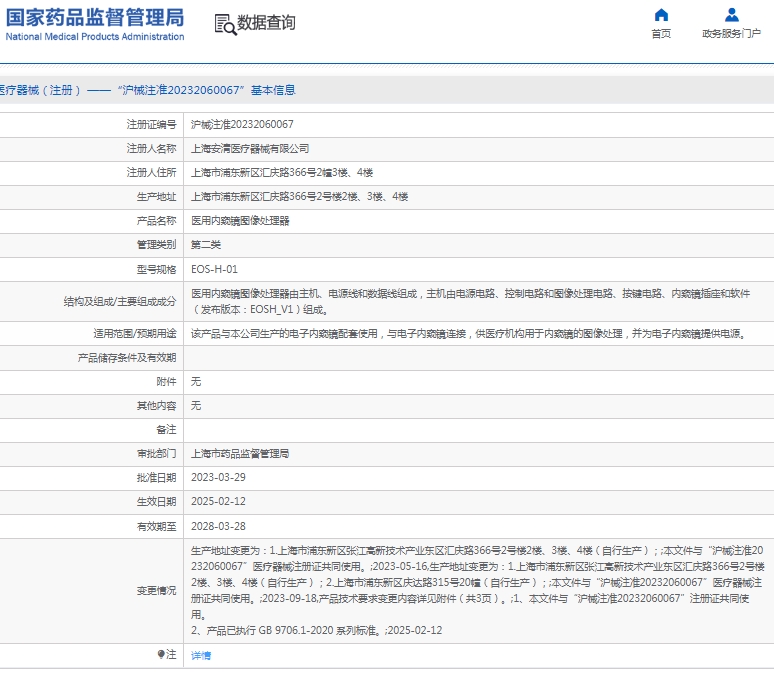The image size is (774, 673).
Task: Click the 适用范围/预期用途 description value
Action: click(468, 334)
